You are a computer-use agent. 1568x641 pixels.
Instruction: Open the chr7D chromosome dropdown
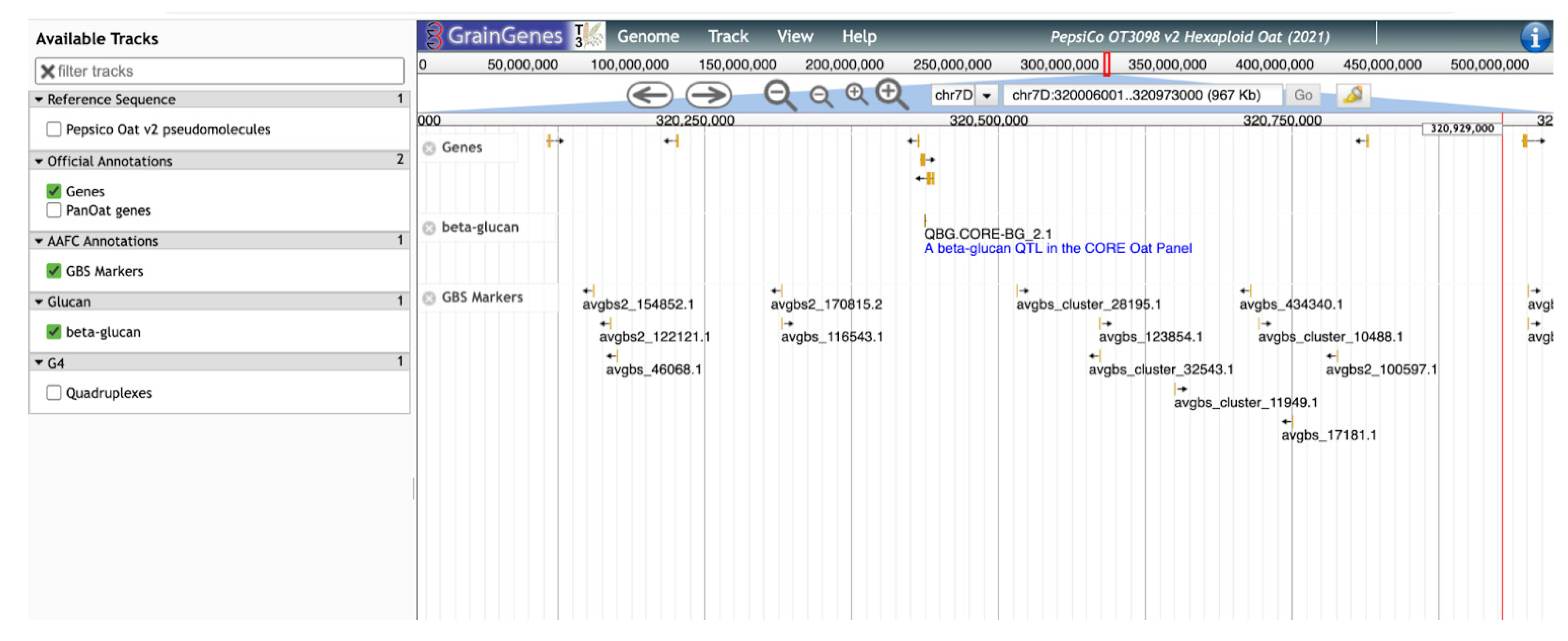click(986, 96)
